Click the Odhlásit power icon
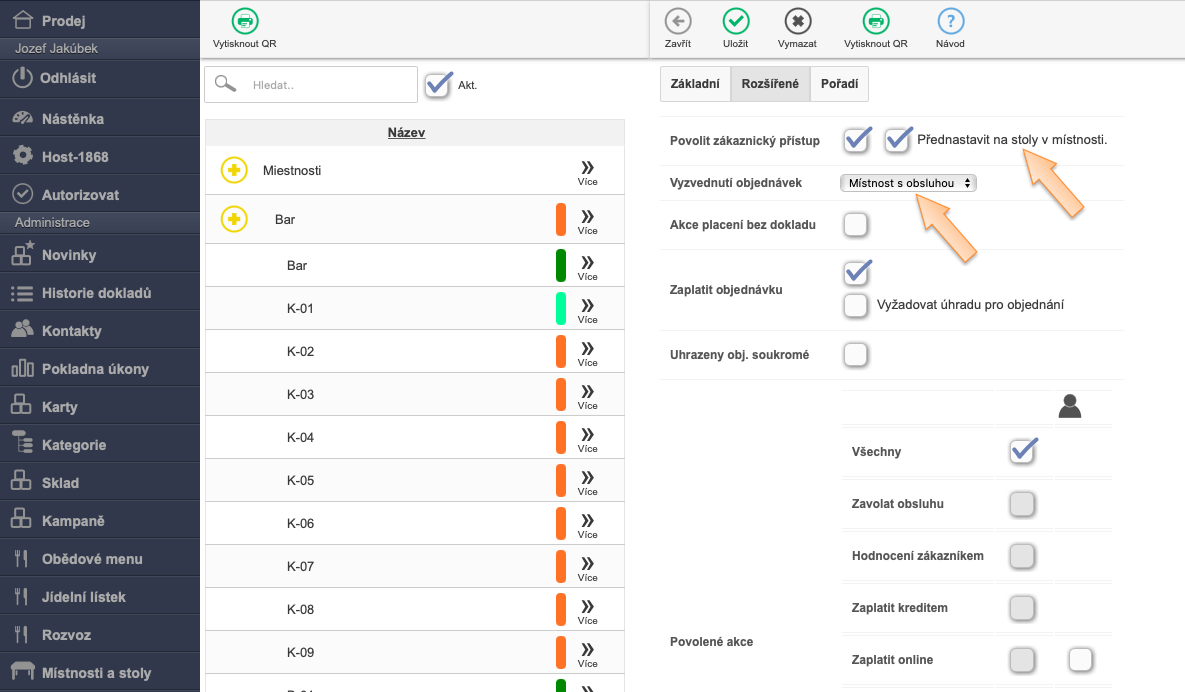This screenshot has height=692, width=1185. (23, 78)
